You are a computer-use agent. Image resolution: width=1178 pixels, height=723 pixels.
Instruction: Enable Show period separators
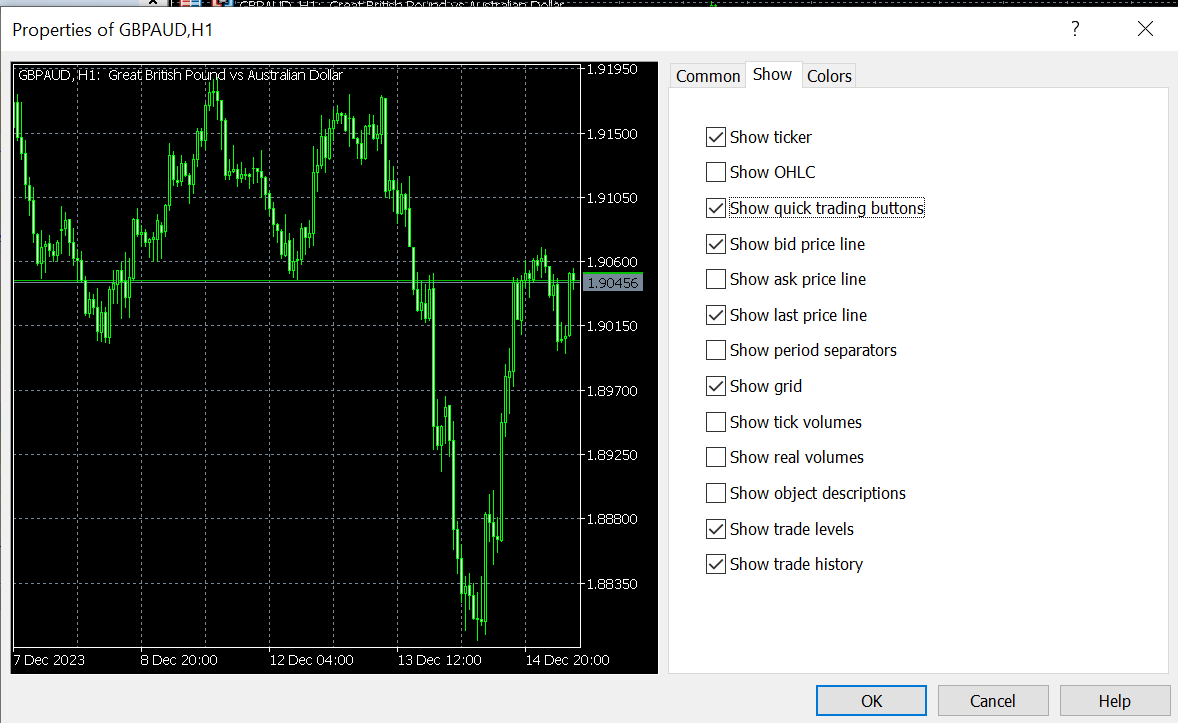(716, 350)
